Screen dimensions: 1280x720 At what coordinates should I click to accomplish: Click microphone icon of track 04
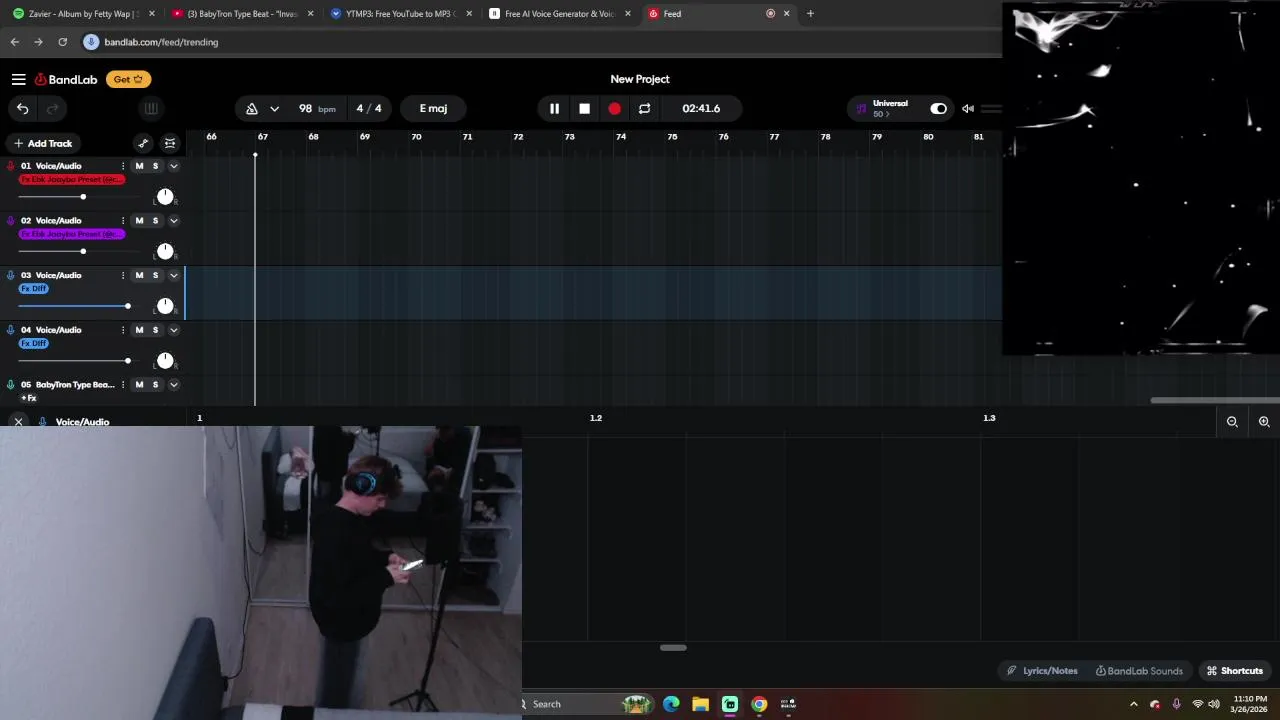tap(11, 329)
